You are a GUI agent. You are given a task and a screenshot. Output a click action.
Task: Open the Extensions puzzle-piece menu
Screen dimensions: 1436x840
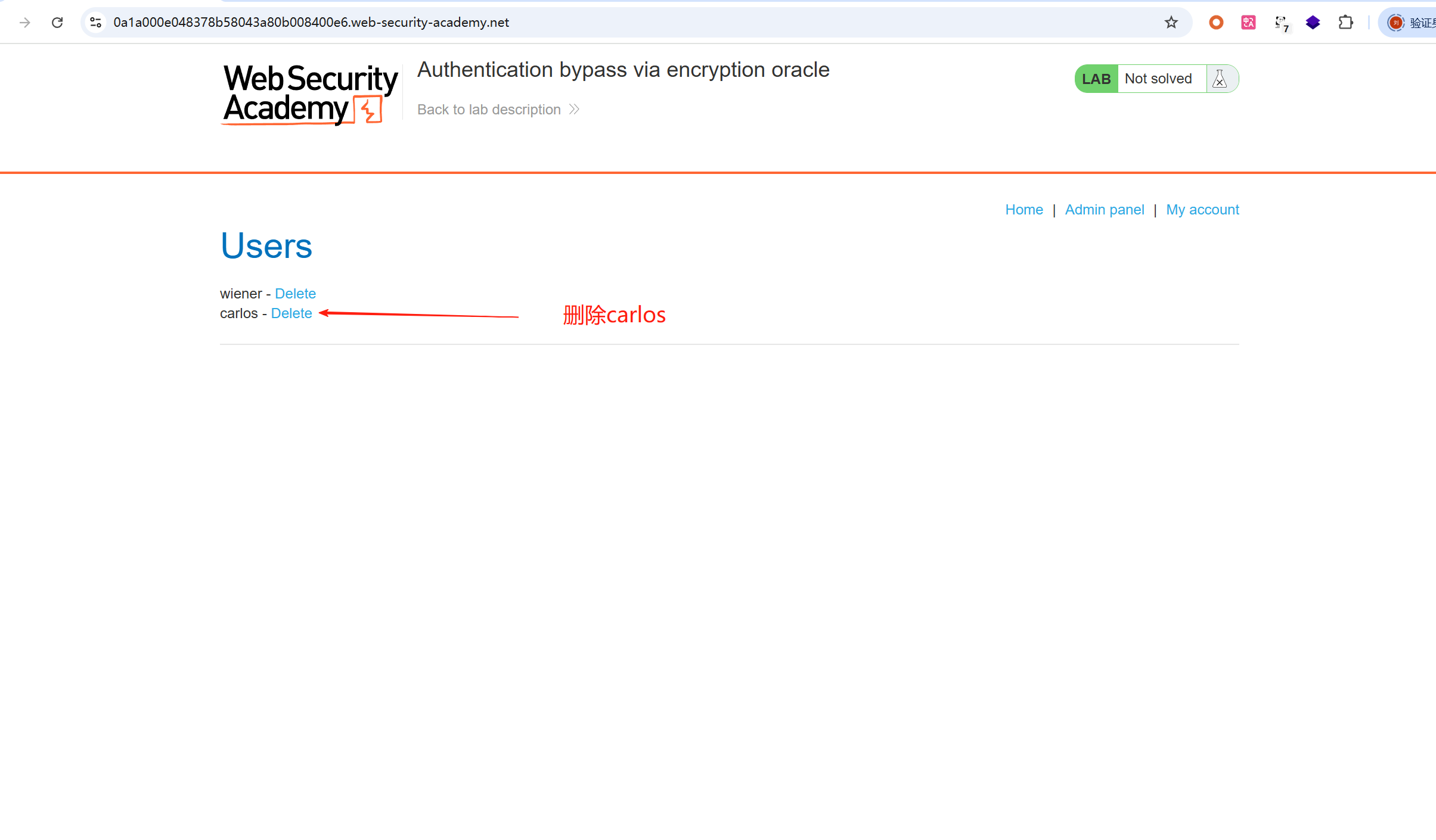coord(1345,23)
